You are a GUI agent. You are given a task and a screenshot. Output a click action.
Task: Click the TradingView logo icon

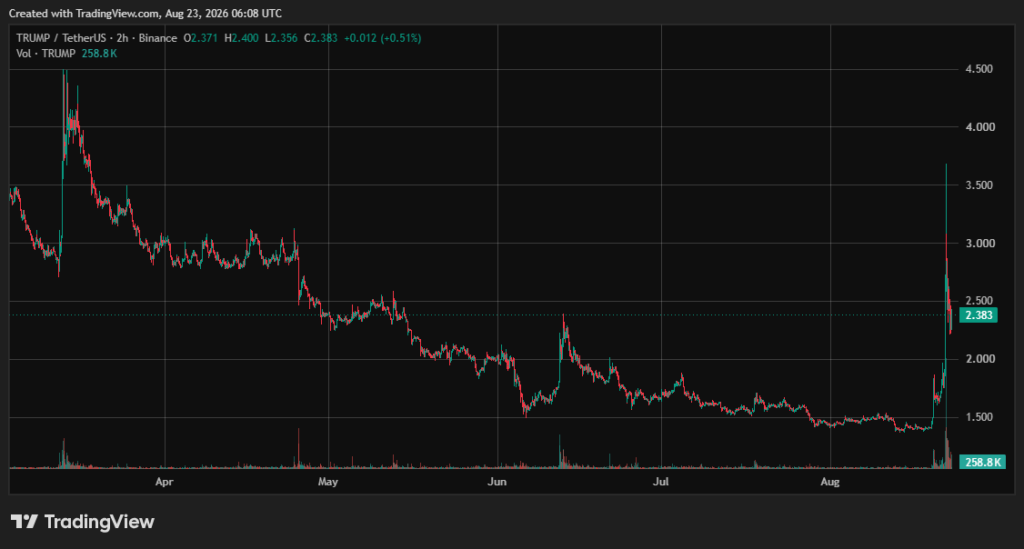(x=24, y=522)
